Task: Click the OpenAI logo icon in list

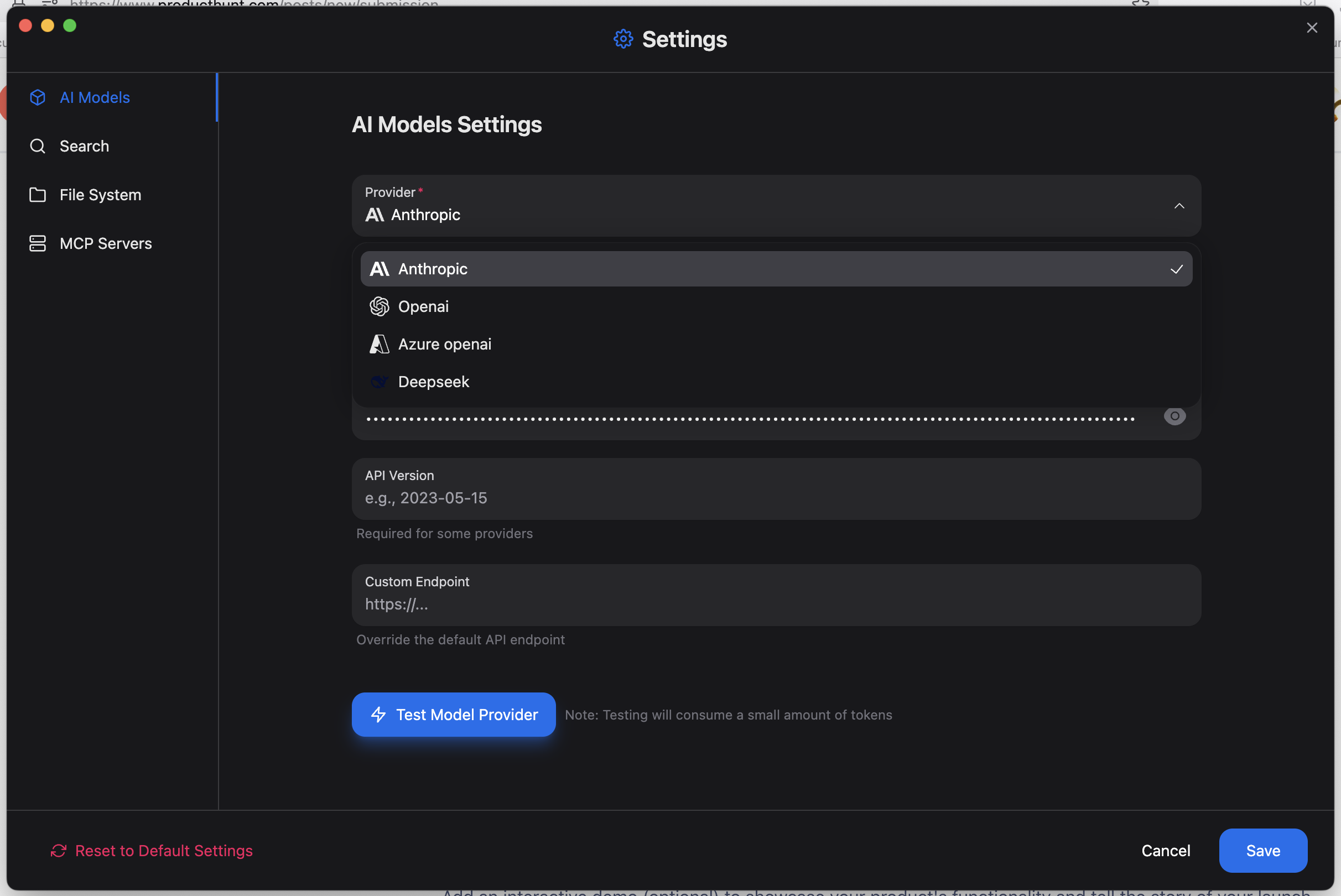Action: coord(379,307)
